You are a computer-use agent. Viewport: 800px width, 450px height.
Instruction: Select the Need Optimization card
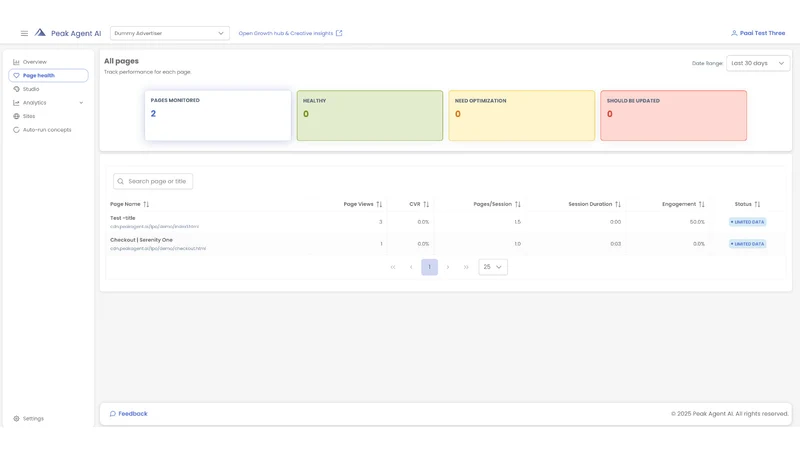pos(521,115)
